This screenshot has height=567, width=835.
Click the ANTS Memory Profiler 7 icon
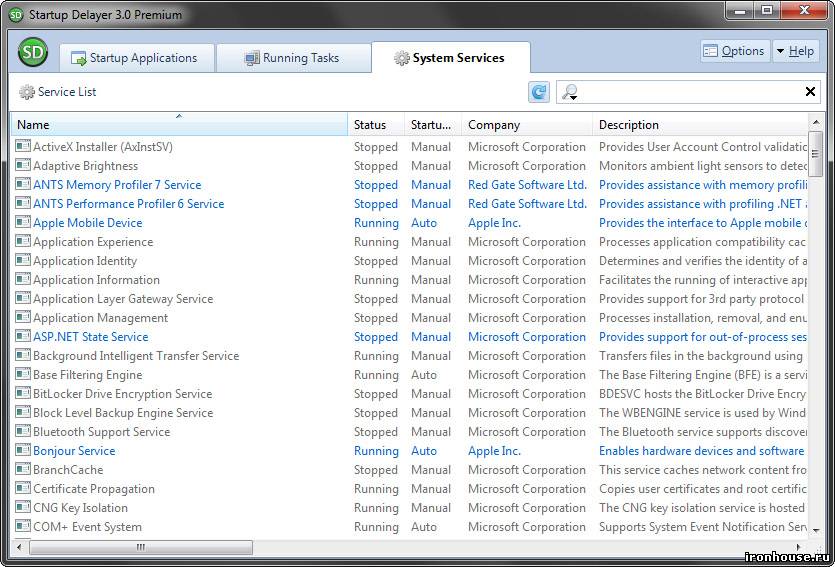point(23,184)
